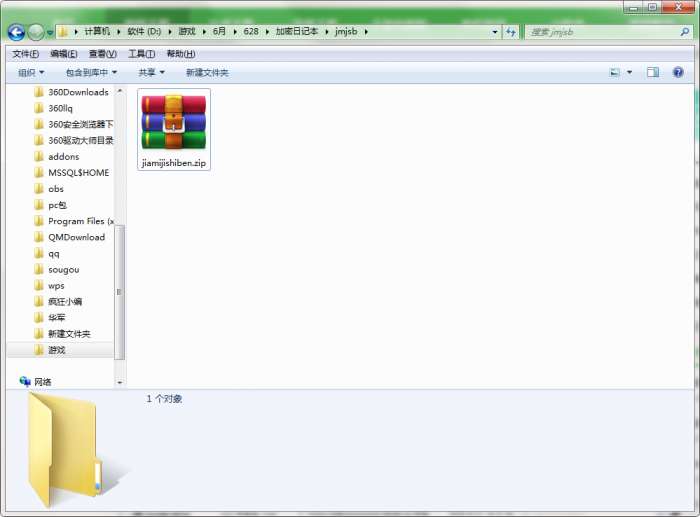Screen dimensions: 700x517
Task: Click the jiamijishiben.zip archive icon
Action: [174, 122]
